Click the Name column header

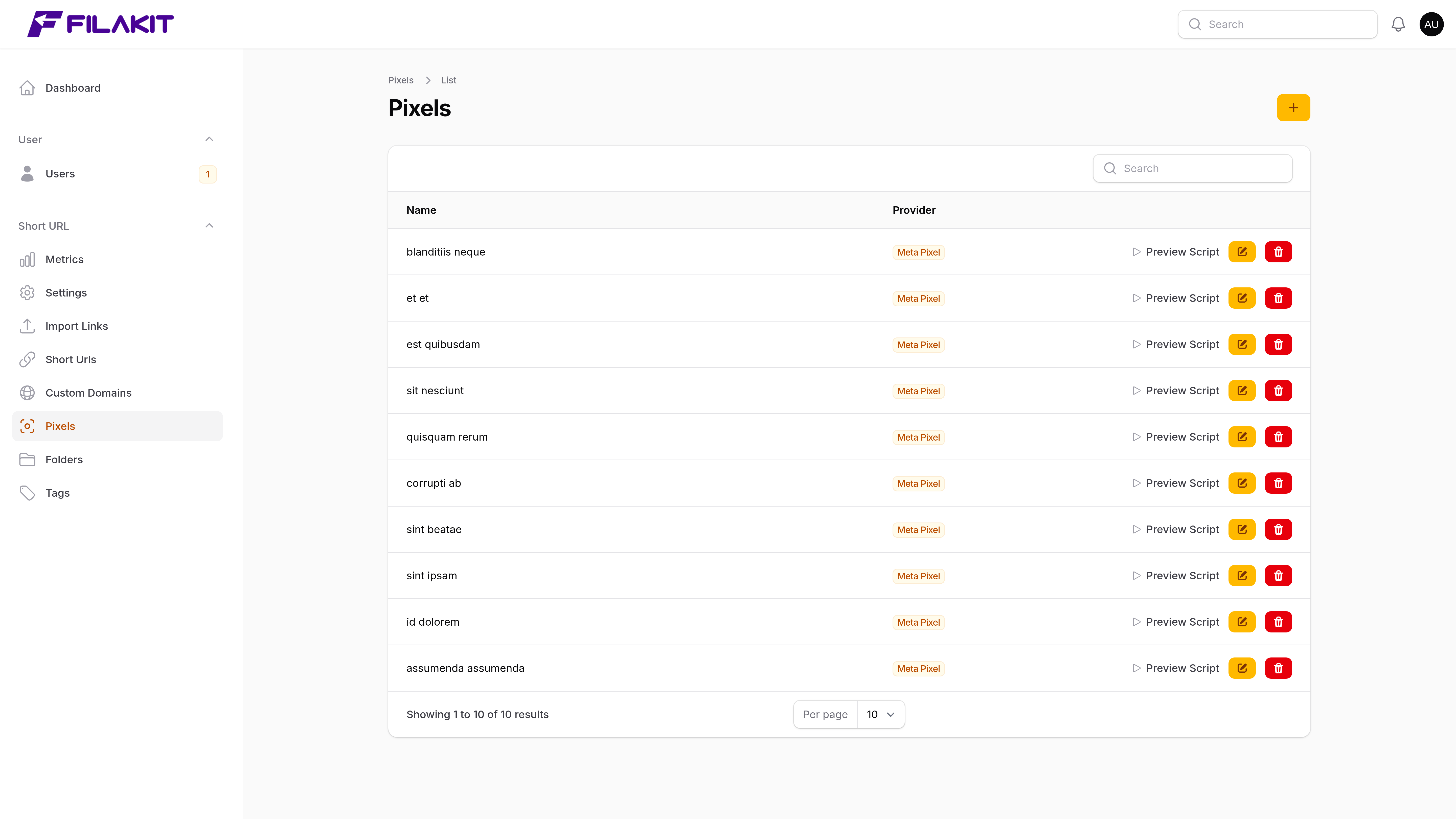coord(421,210)
